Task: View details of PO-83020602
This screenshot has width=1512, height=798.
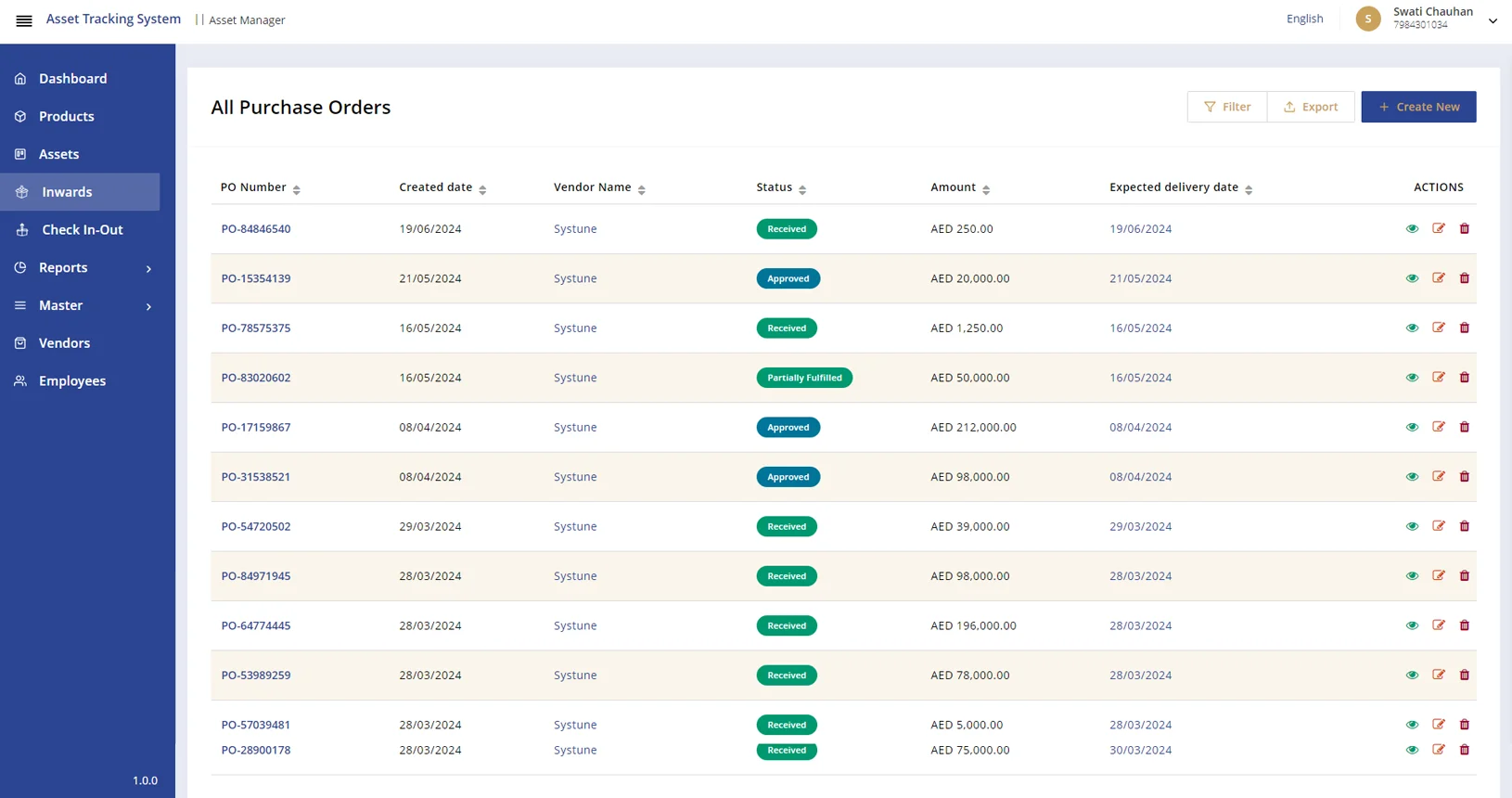Action: [1412, 378]
